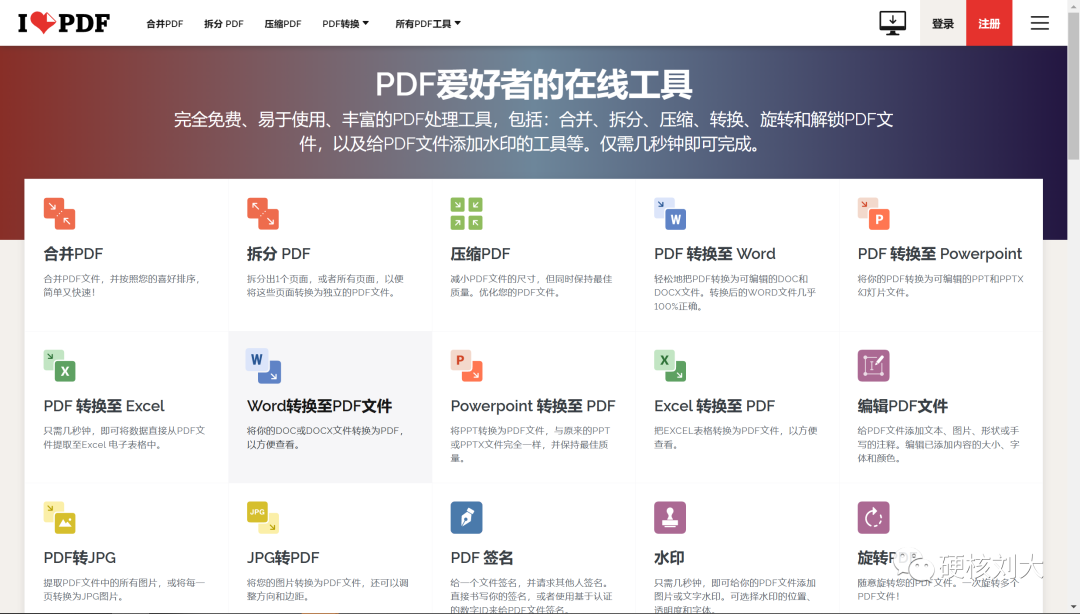This screenshot has height=614, width=1080.
Task: Open the PDF 签名 title link
Action: pos(482,557)
